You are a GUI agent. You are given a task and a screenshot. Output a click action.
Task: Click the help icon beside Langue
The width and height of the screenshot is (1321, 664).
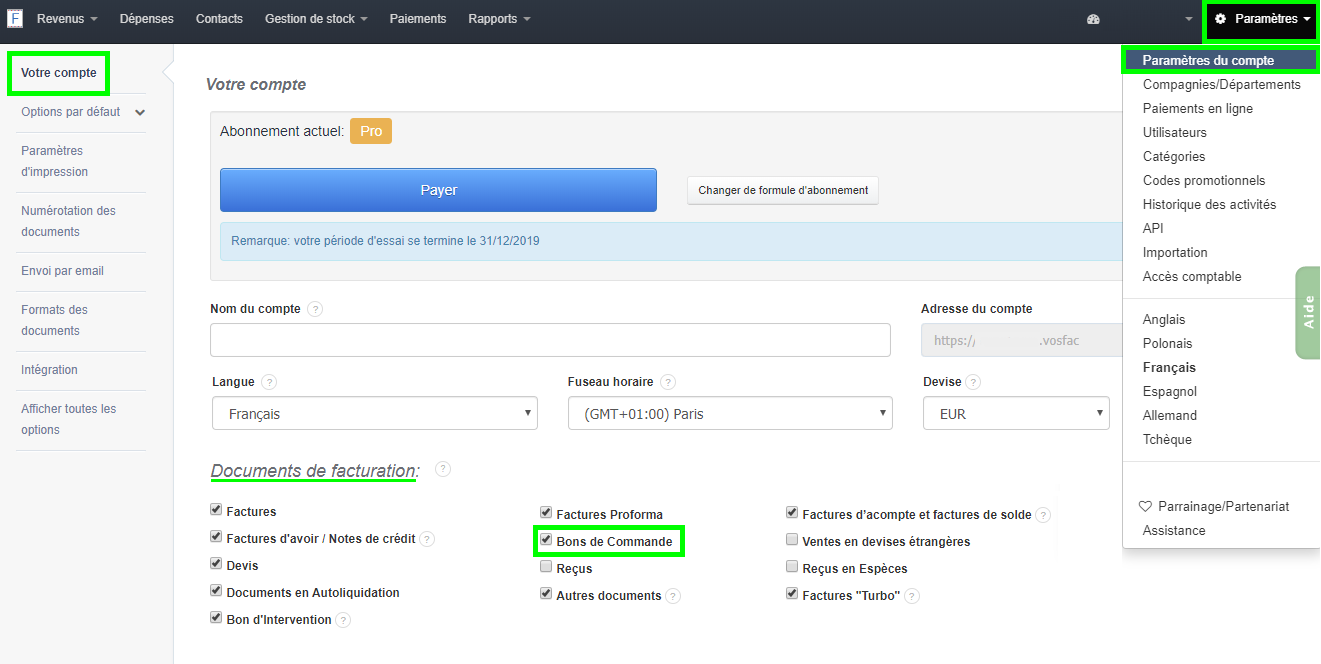pos(269,381)
